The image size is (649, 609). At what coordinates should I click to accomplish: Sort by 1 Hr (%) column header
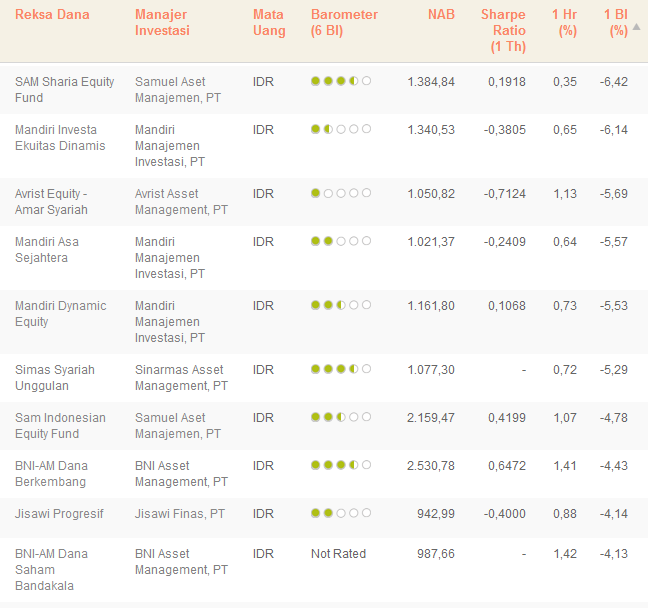tap(565, 22)
